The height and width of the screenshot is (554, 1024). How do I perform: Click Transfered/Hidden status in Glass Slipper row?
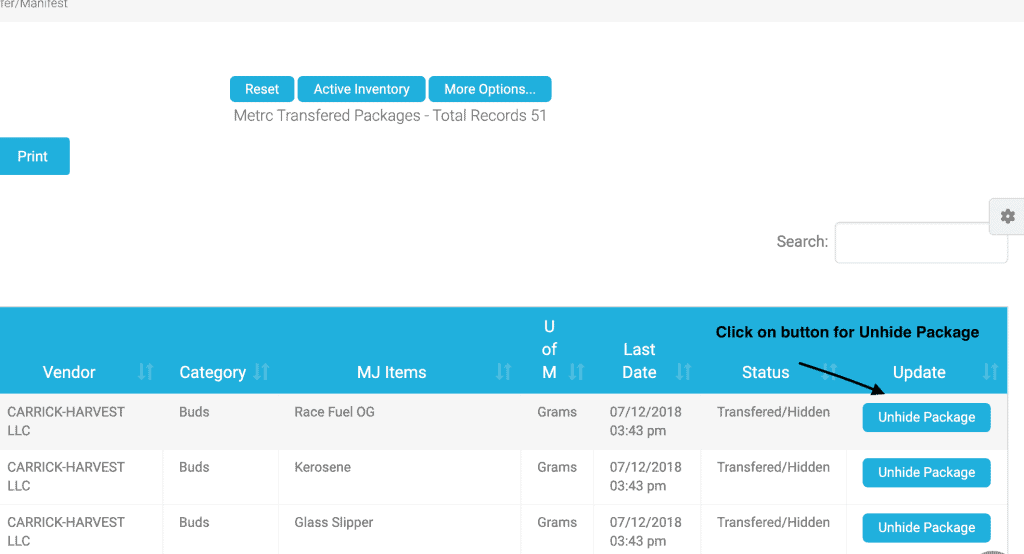(x=773, y=523)
